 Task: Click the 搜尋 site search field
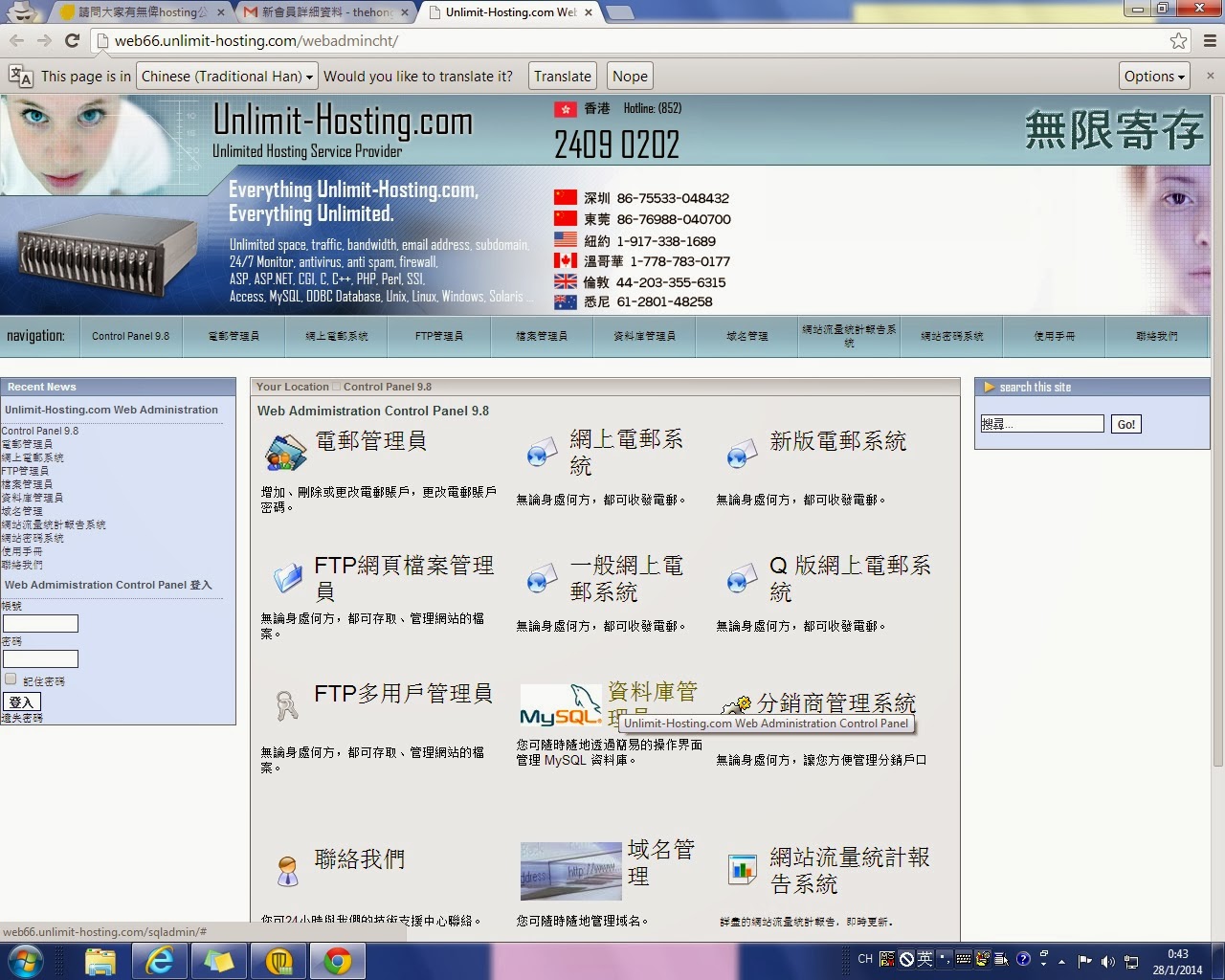tap(1042, 423)
